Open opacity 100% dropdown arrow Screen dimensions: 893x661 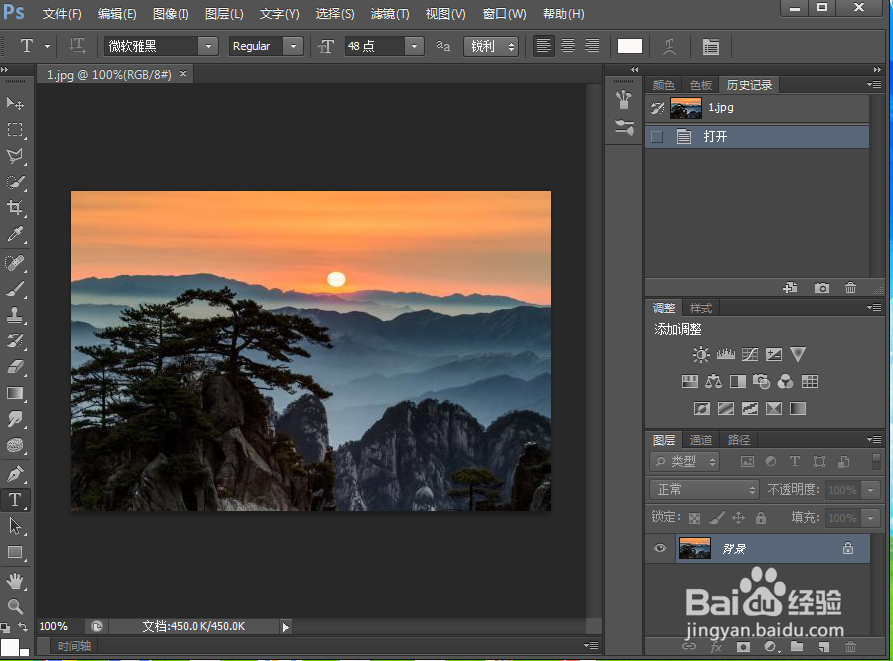(x=871, y=490)
